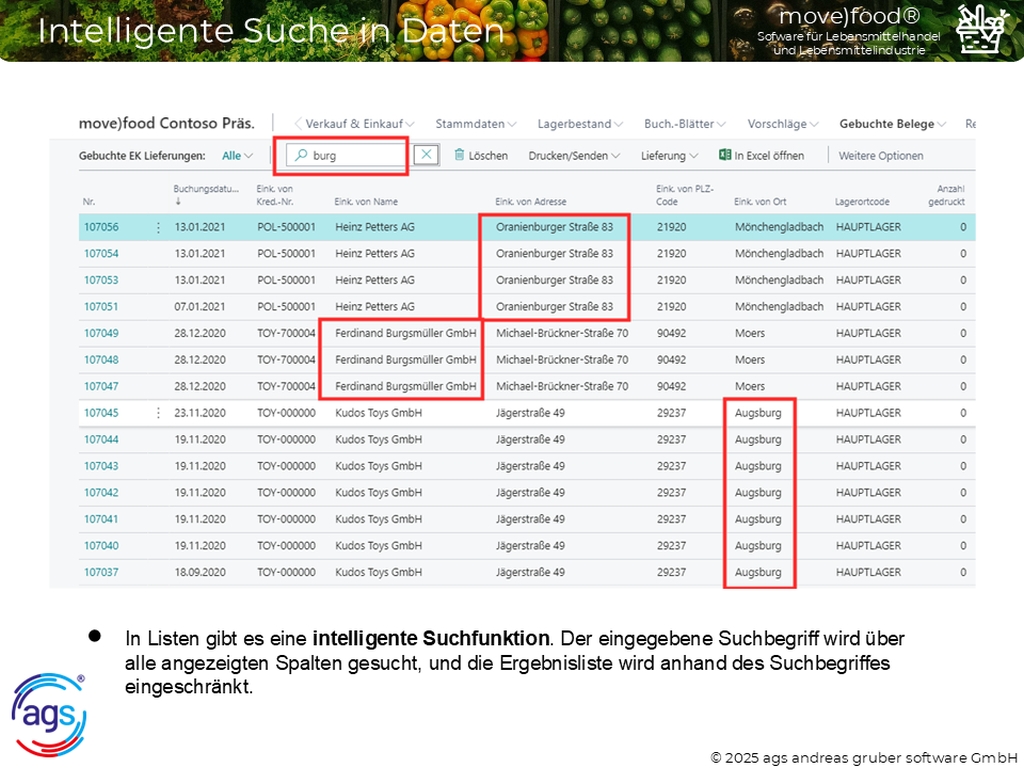The width and height of the screenshot is (1024, 768).
Task: Click HAUPTLAGER in row 107040
Action: pos(868,545)
